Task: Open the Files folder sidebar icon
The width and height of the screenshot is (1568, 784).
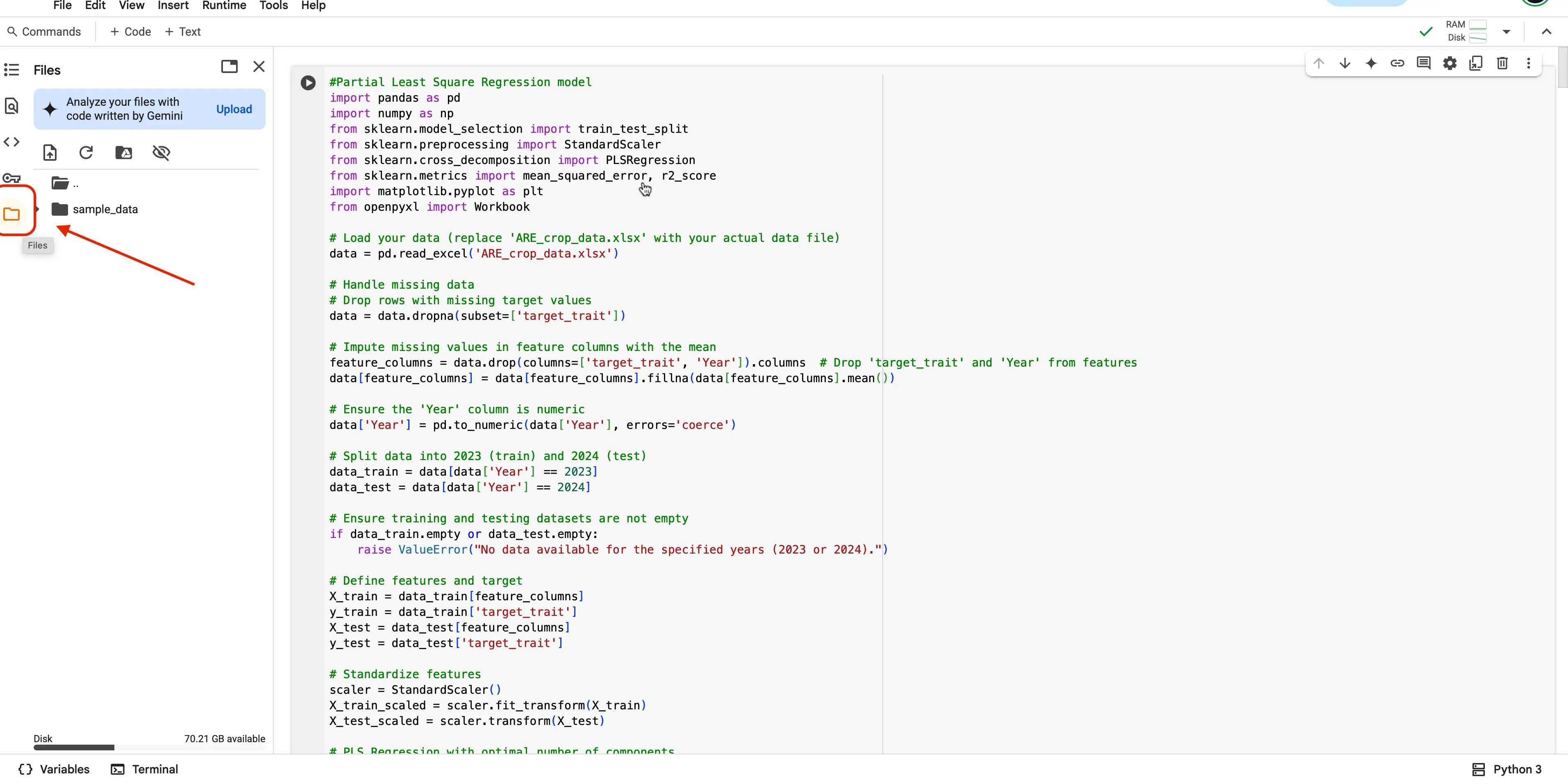Action: [11, 214]
